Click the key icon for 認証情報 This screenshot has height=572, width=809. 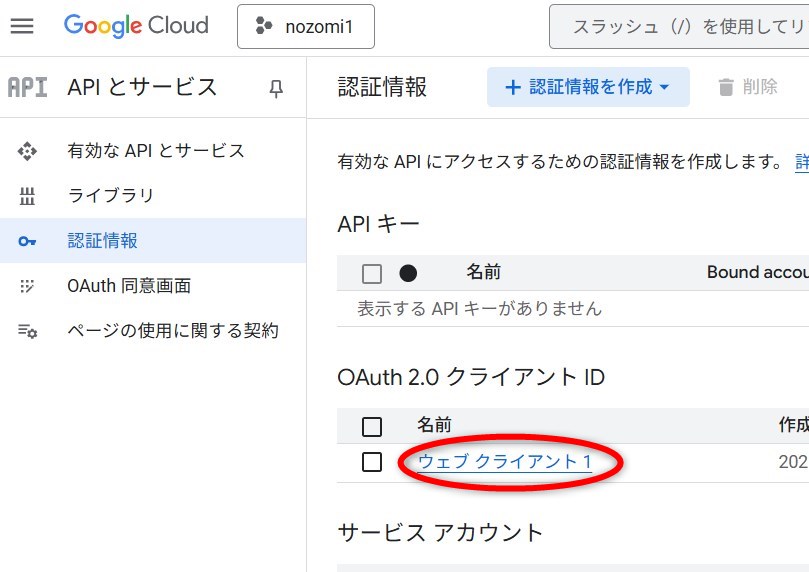pos(27,241)
